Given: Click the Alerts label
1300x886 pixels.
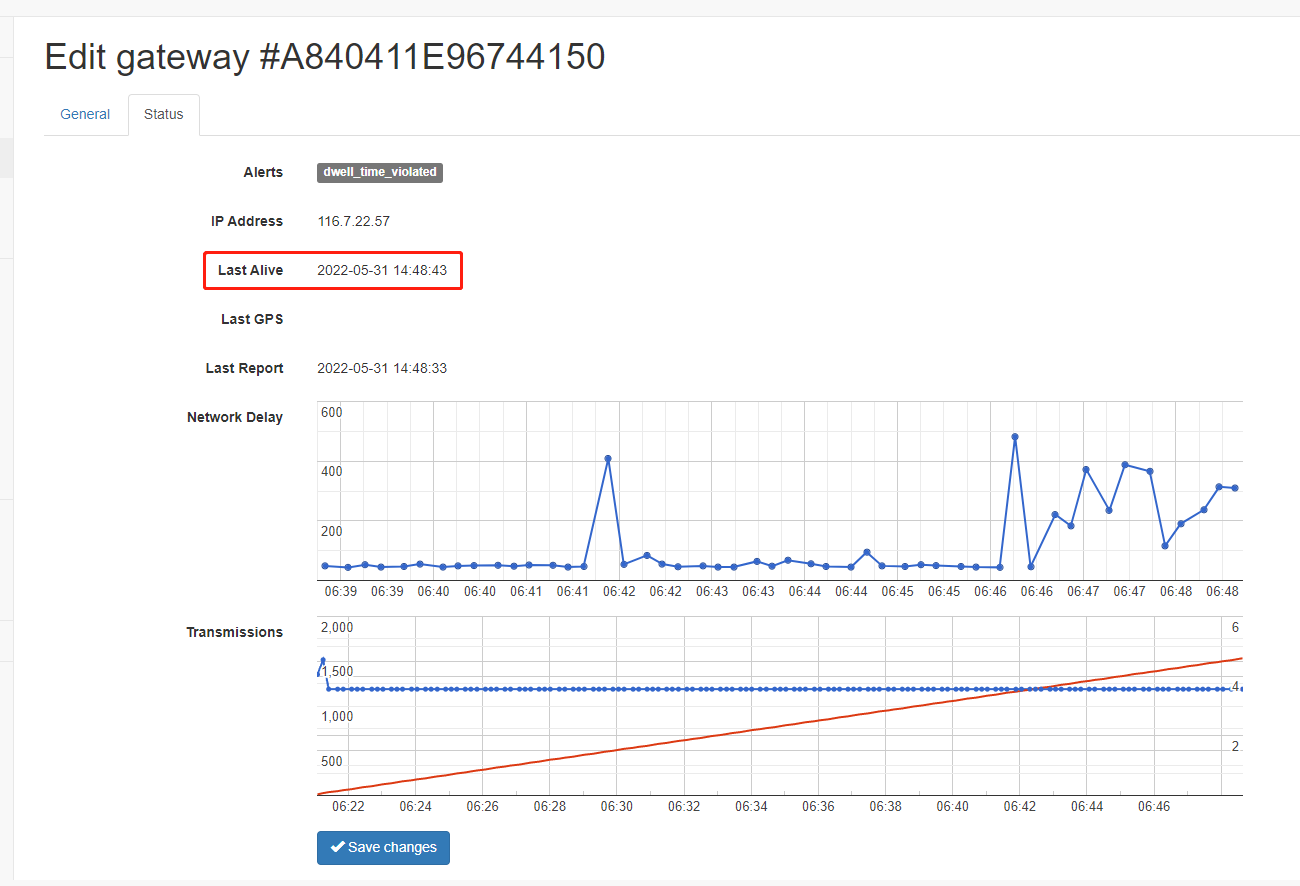Looking at the screenshot, I should 263,172.
